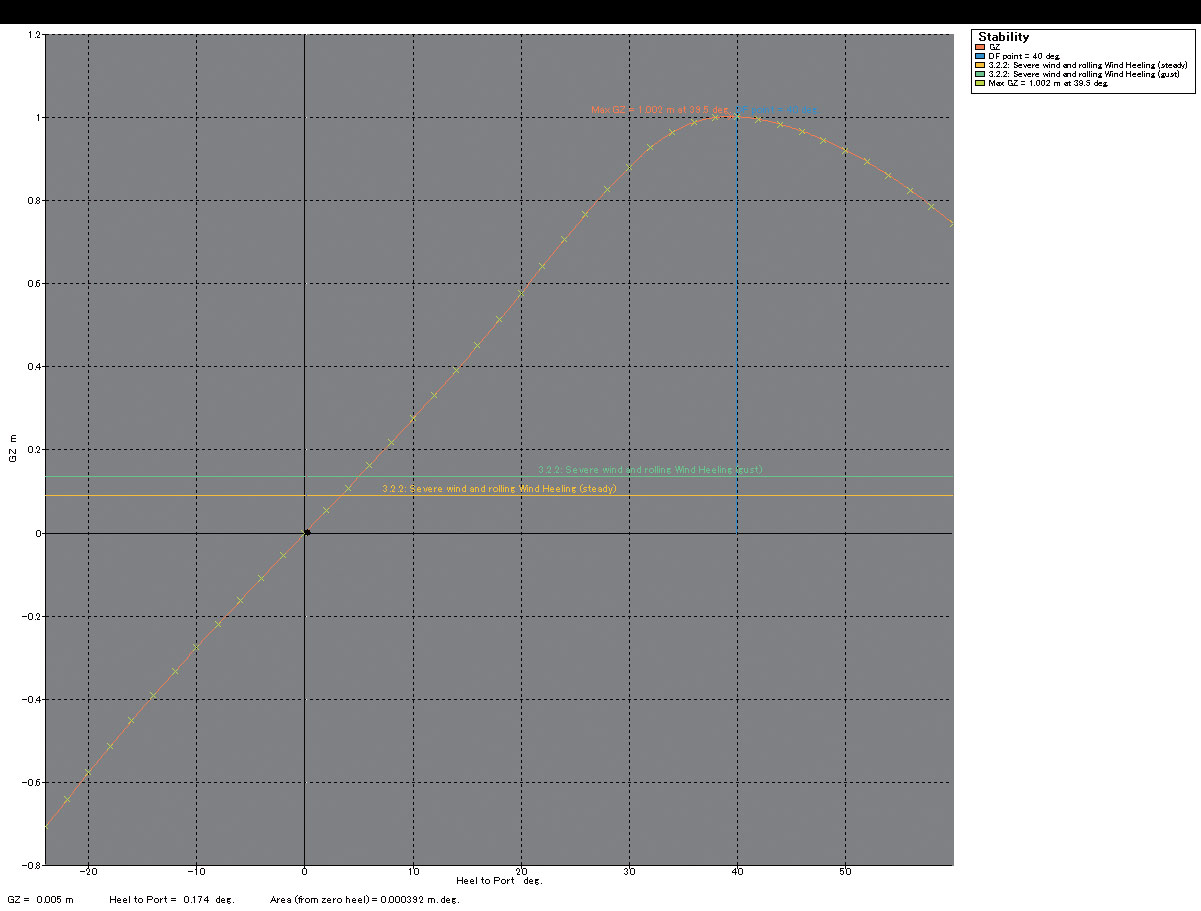The image size is (1201, 911).
Task: Select legend entry 'DF point = 40 deg.'
Action: (1025, 56)
